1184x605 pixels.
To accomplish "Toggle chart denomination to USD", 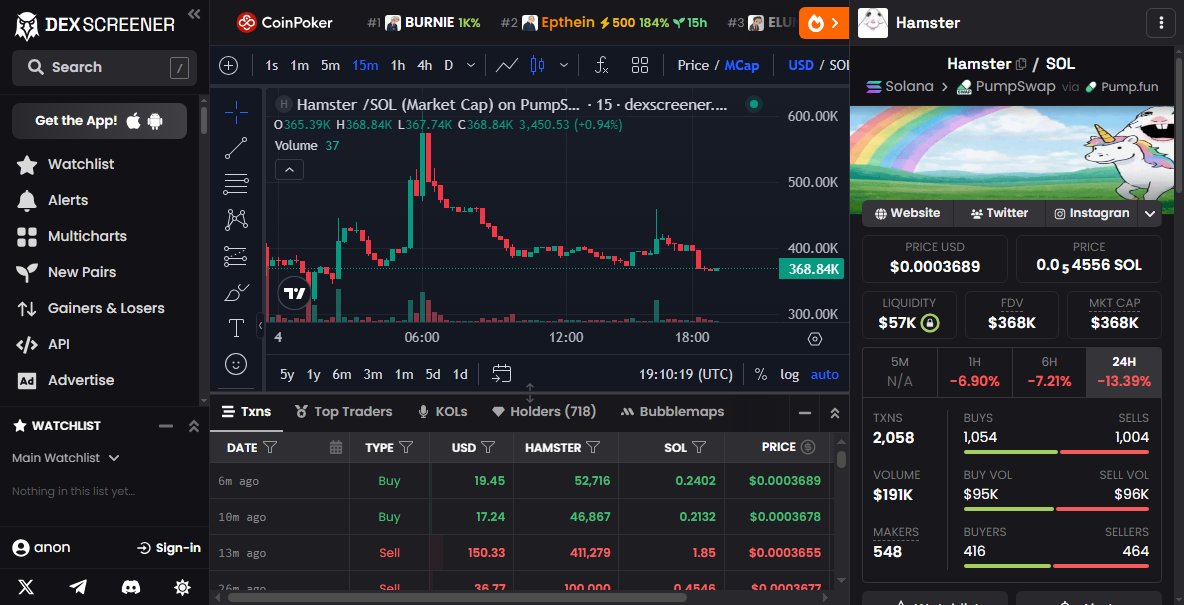I will pyautogui.click(x=800, y=65).
